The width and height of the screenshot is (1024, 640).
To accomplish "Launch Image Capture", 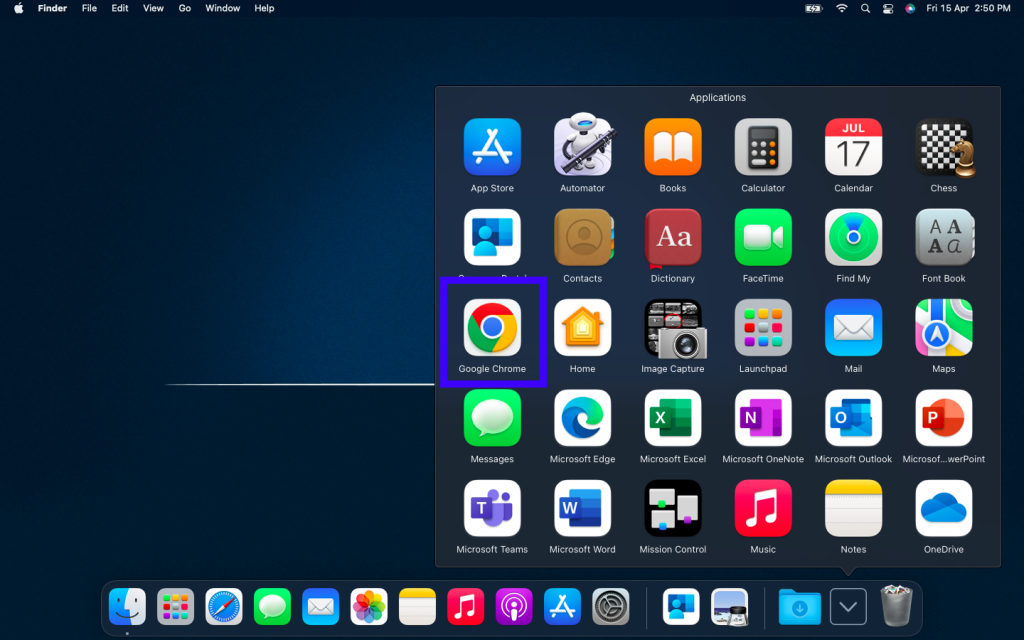I will pos(675,328).
